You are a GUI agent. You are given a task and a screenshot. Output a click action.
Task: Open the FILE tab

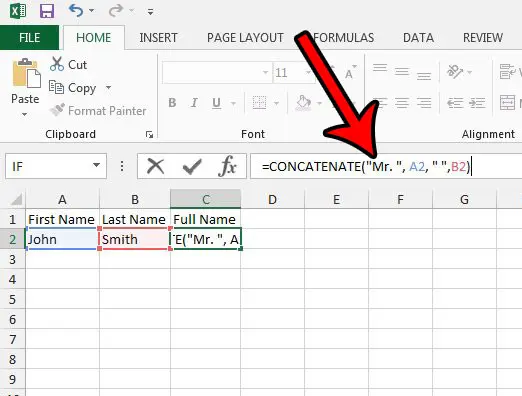click(29, 38)
